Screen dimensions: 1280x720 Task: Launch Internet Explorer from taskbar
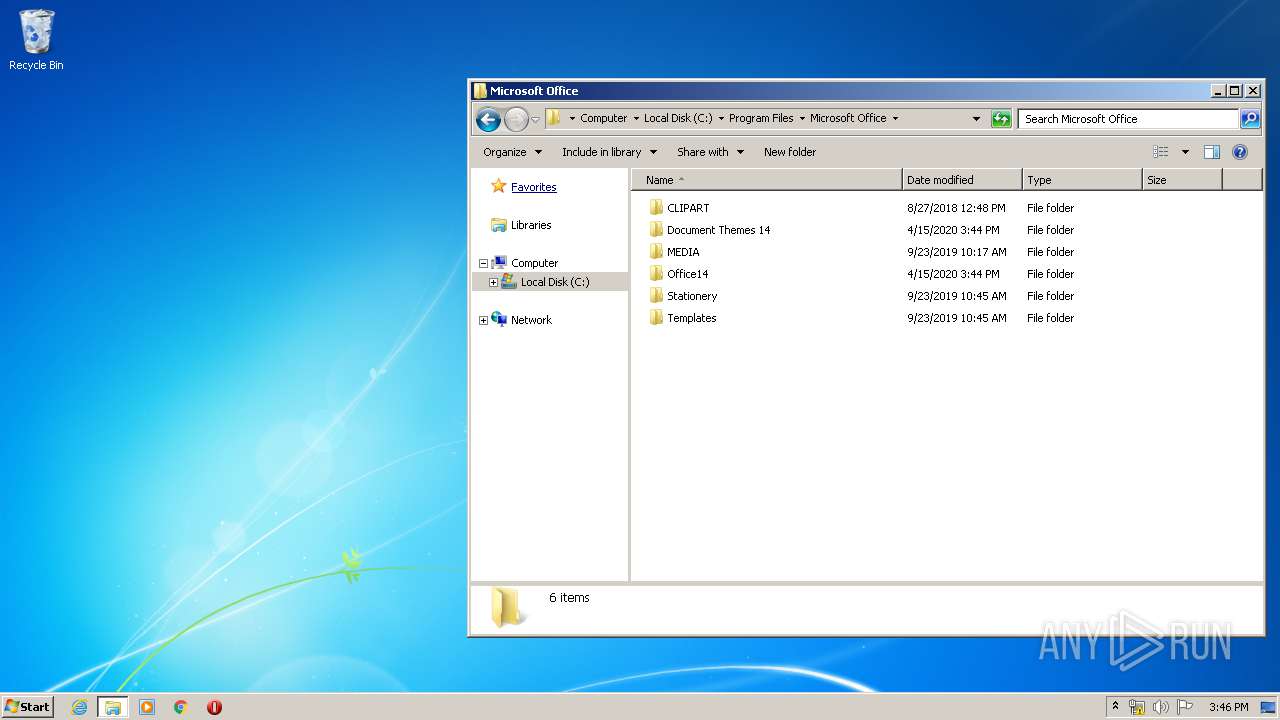click(x=79, y=707)
